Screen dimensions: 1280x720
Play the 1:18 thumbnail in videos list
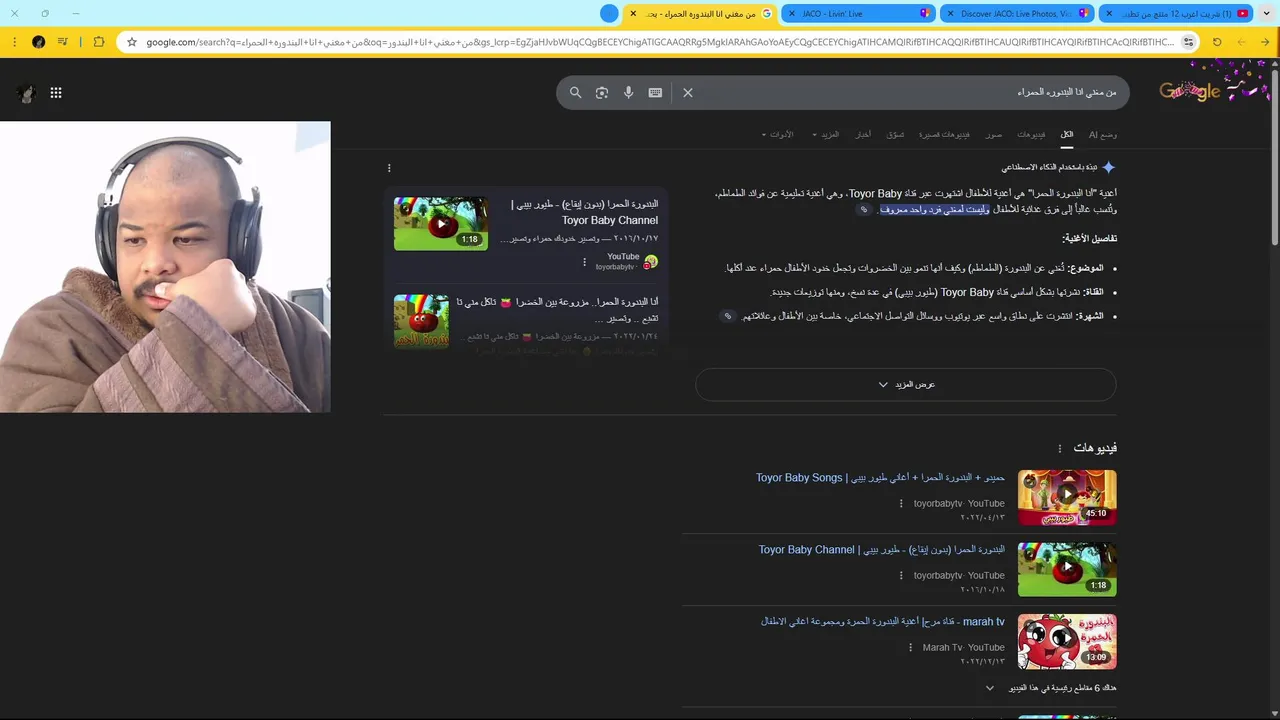[1067, 569]
